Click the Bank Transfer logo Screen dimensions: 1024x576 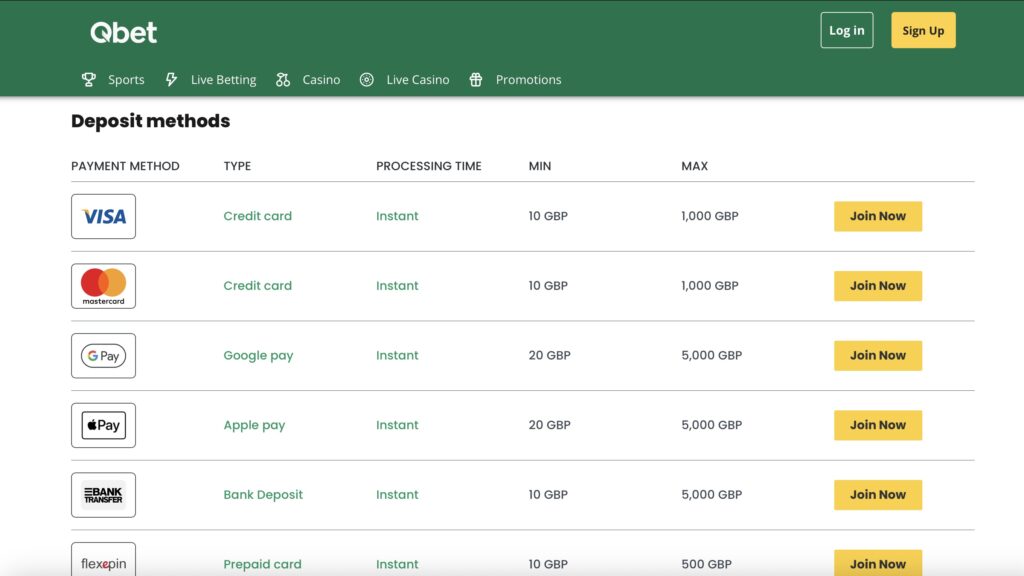click(103, 494)
